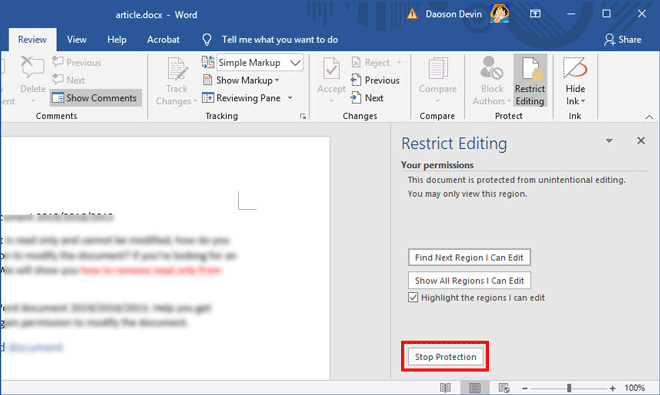Image resolution: width=660 pixels, height=395 pixels.
Task: Toggle the Restrict Editing button
Action: coord(530,81)
